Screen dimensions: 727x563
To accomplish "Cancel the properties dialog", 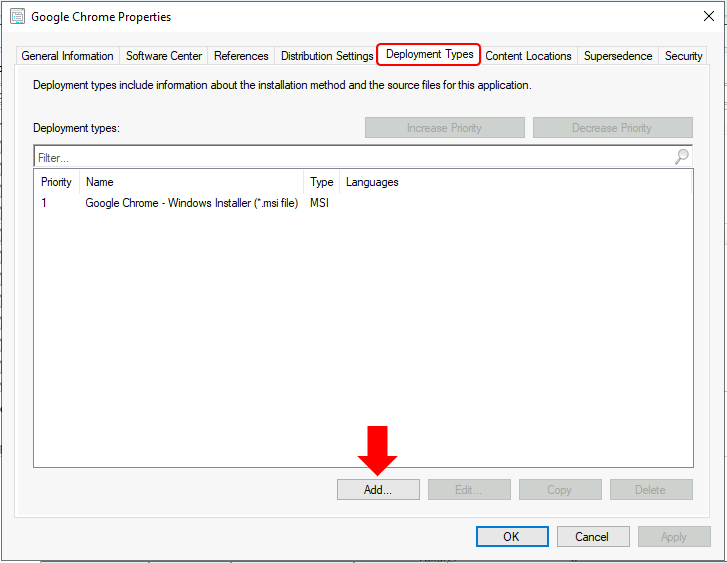I will (x=593, y=537).
